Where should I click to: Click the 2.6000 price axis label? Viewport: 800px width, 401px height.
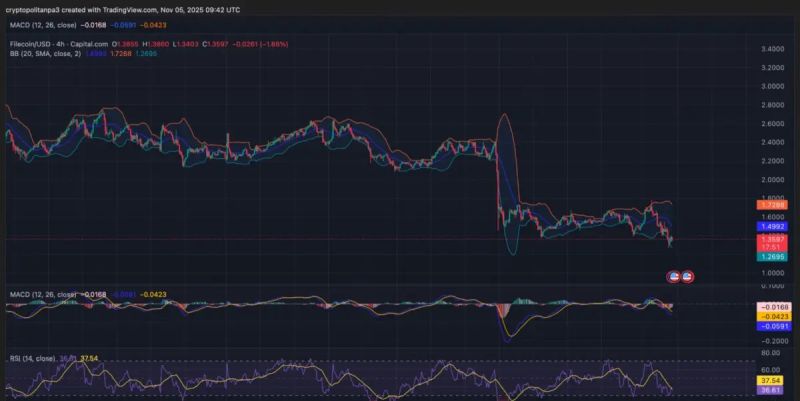[x=772, y=123]
